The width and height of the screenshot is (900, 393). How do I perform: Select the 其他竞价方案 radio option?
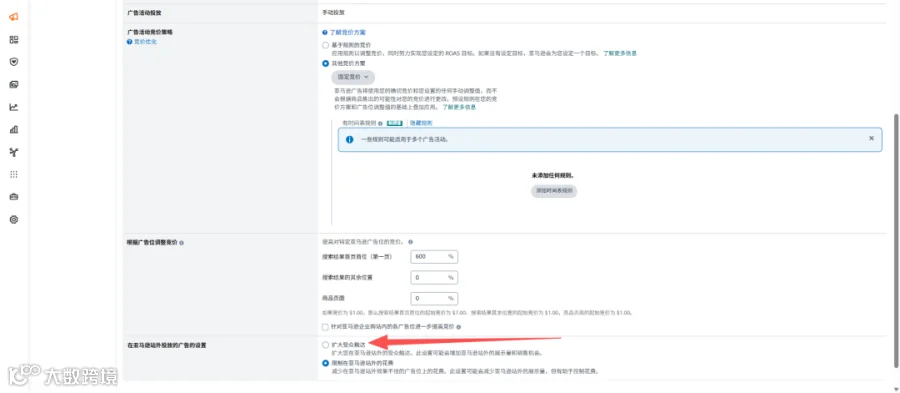tap(325, 63)
